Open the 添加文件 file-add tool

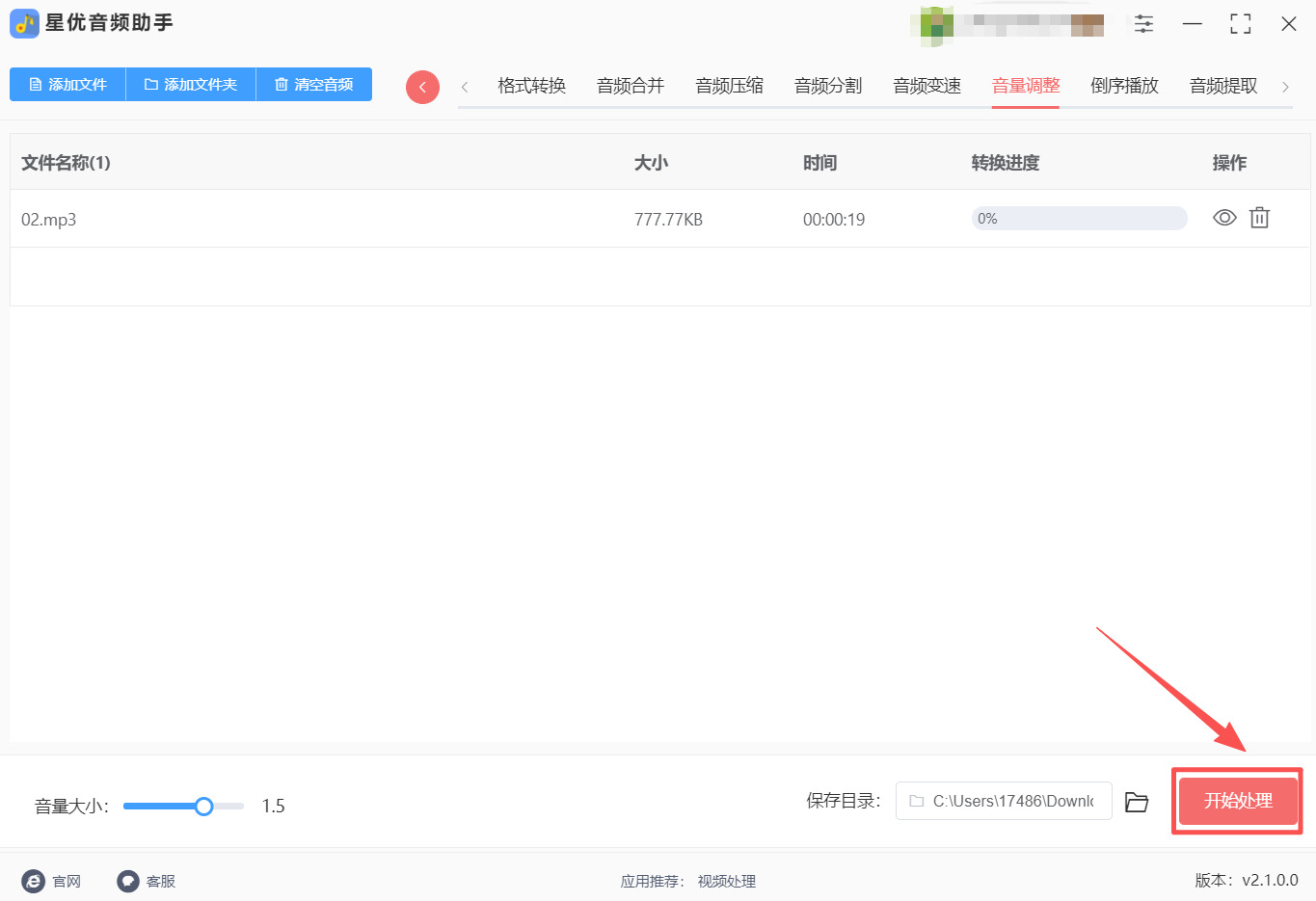coord(67,84)
